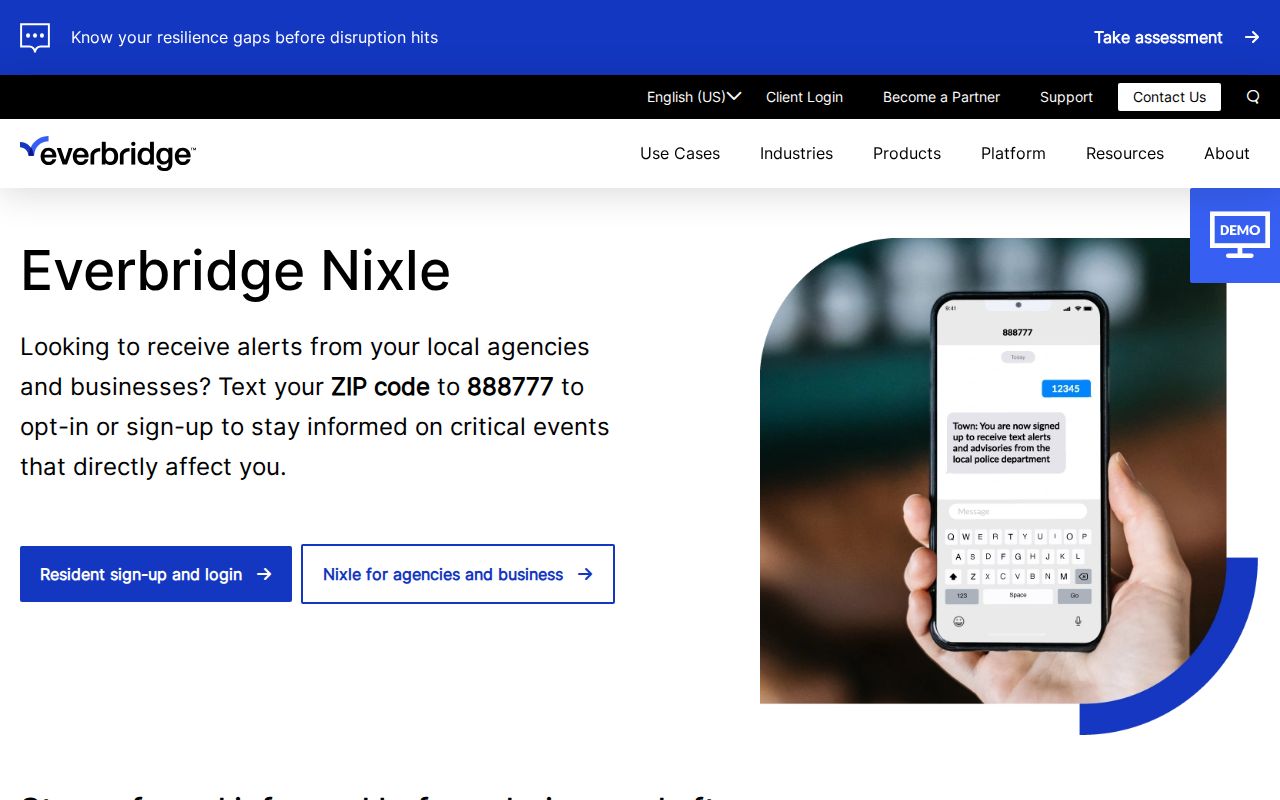1280x800 pixels.
Task: Open the Use Cases menu
Action: click(x=680, y=153)
